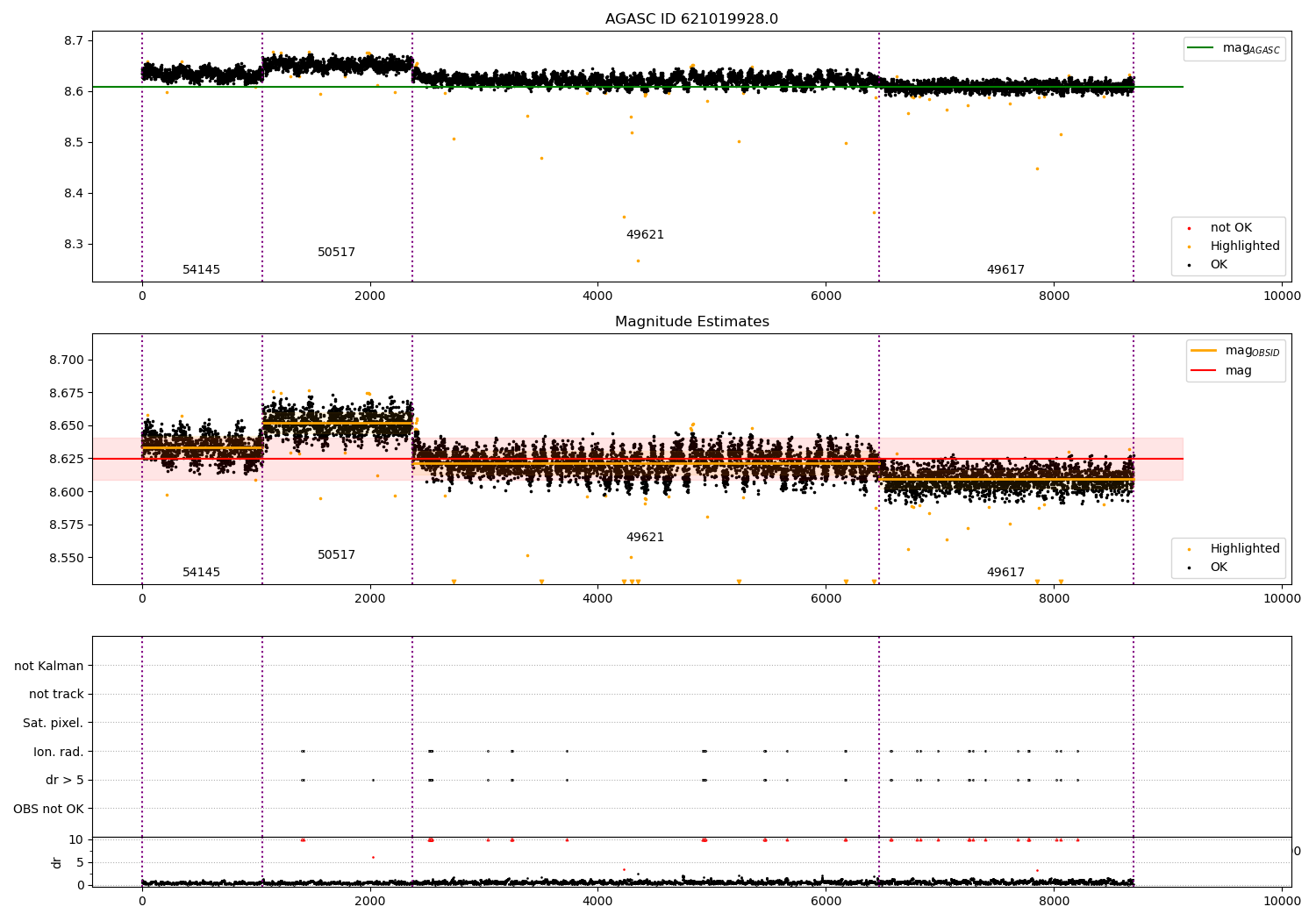Click the 8.3 tick label on top plot
The height and width of the screenshot is (921, 1316).
74,245
